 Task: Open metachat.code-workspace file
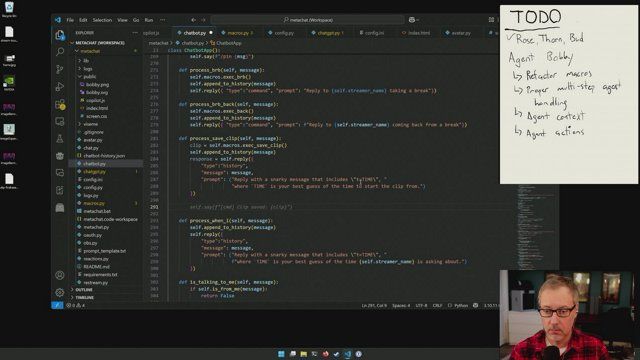click(110, 219)
